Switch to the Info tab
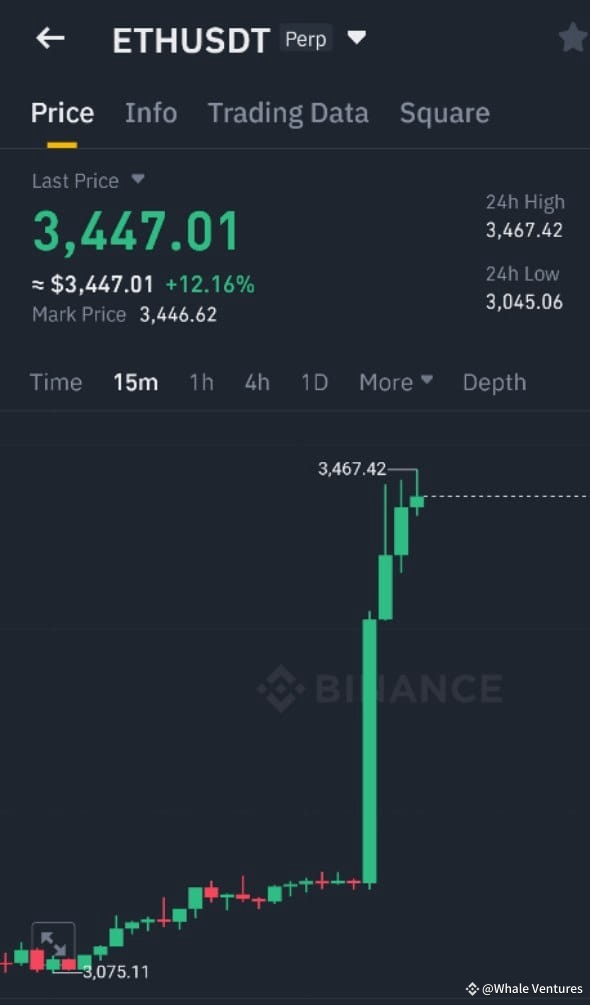 click(151, 113)
